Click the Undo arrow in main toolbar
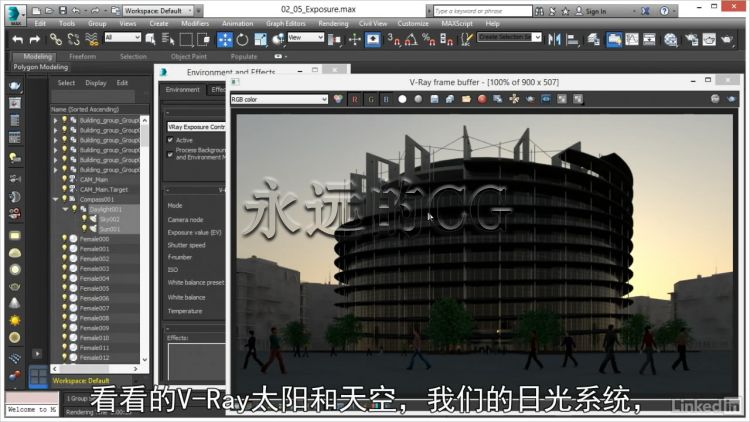This screenshot has width=750, height=422. pos(18,39)
